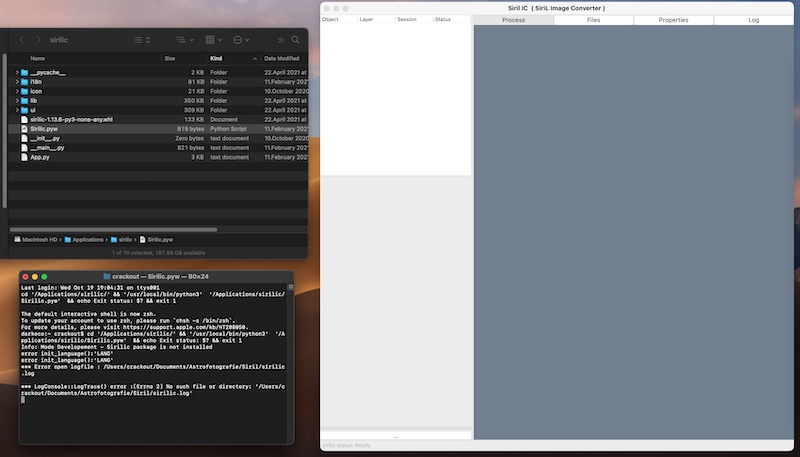Select sirilic-1.13.6-py3-none-any.whl file icon
Screen dimensions: 800x457
24,119
